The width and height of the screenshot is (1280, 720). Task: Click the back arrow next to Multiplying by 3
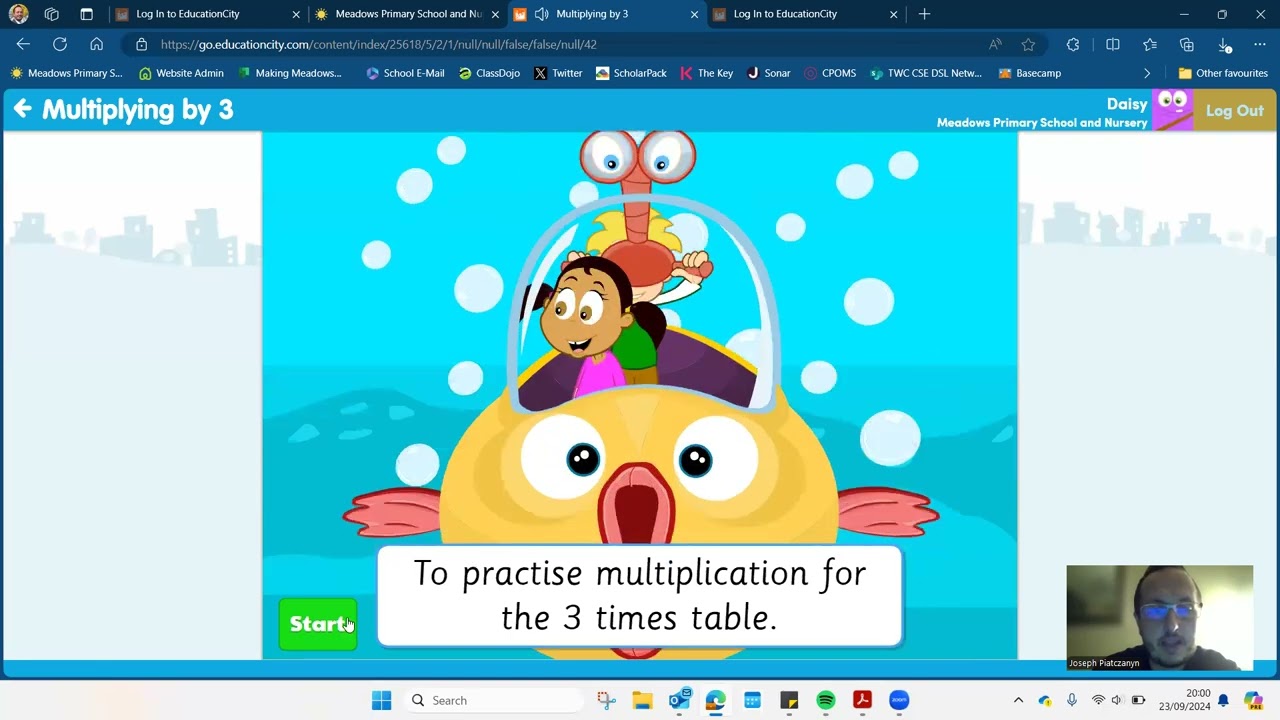22,109
